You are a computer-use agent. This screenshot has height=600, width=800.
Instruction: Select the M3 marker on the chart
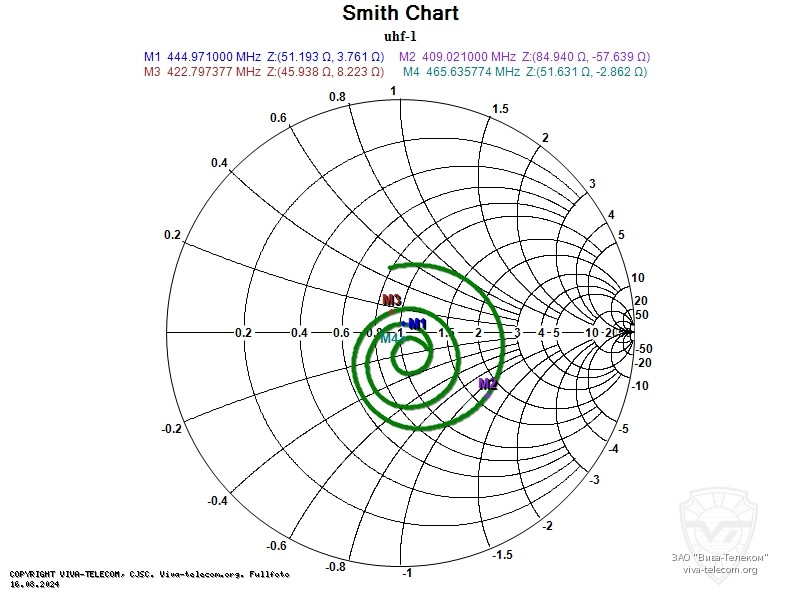point(392,298)
